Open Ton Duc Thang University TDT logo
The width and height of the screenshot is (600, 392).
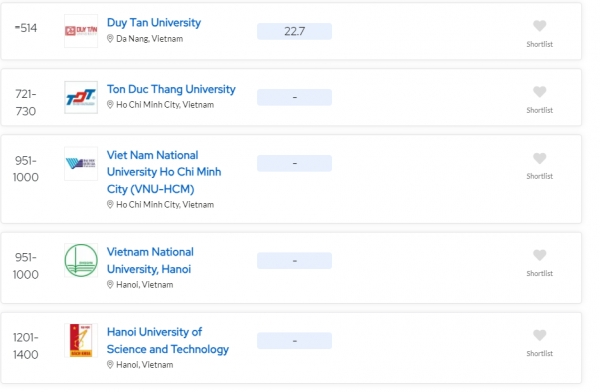point(81,97)
